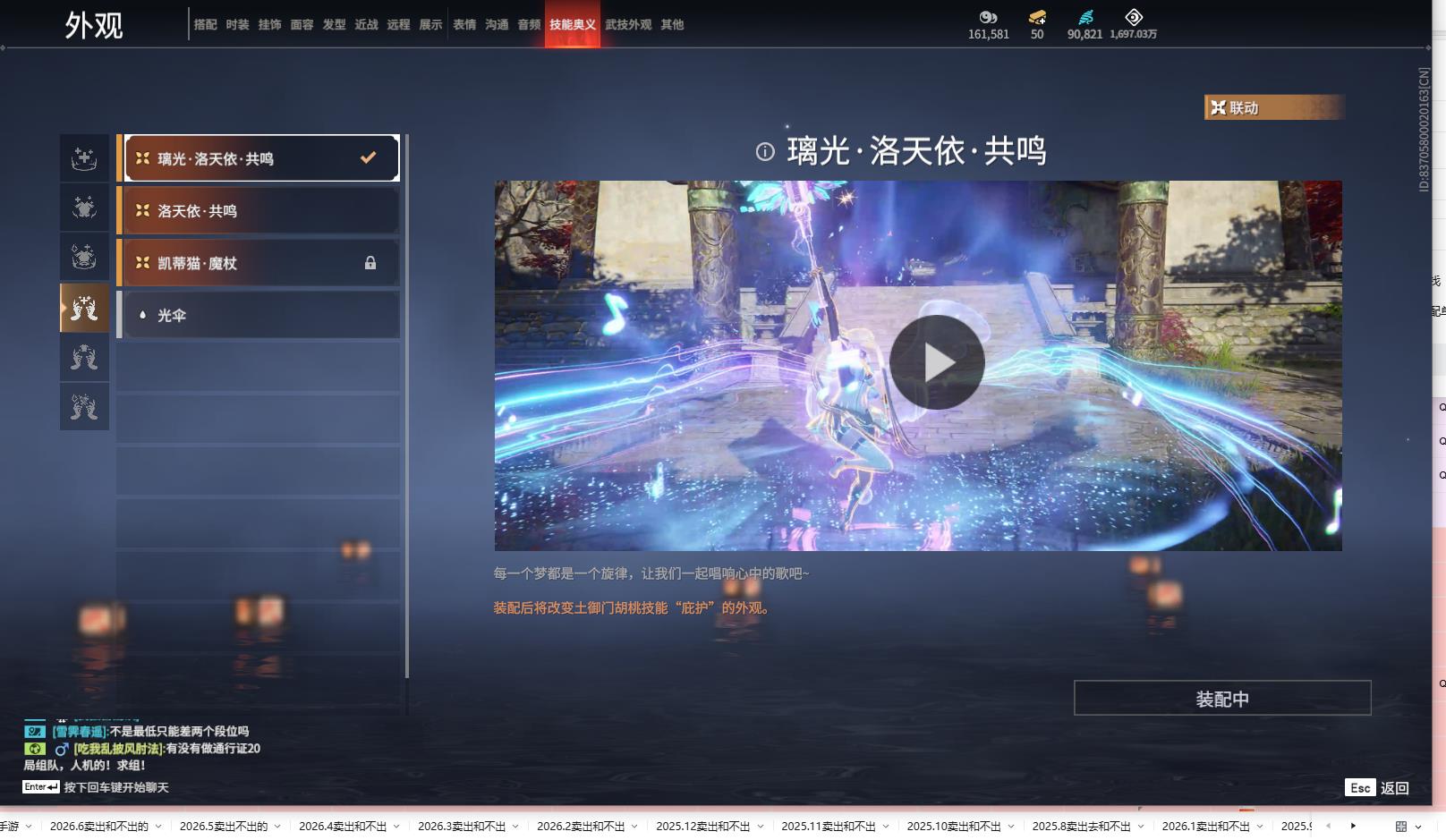Click the collab emblem on 璃光·洛天依·共鸣 row
Viewport: 1446px width, 840px height.
click(x=142, y=158)
